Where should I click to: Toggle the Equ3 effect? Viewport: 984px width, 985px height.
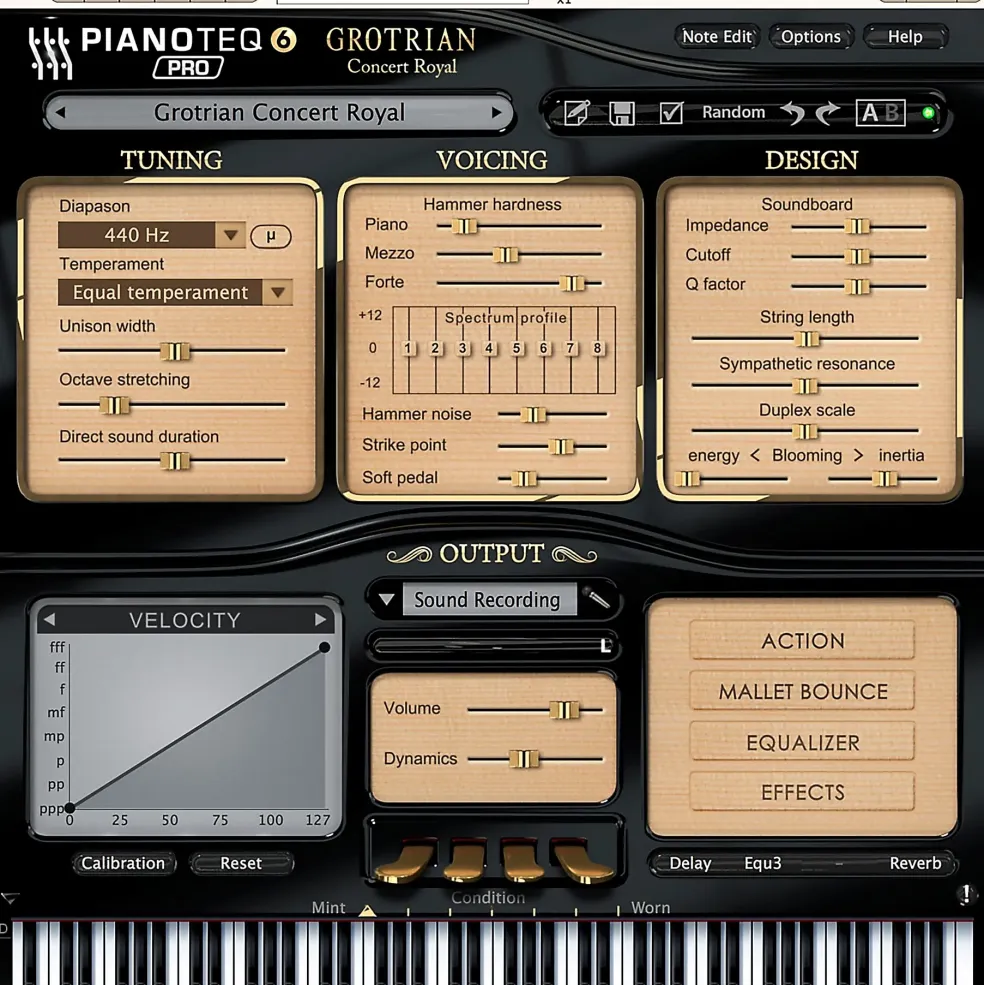763,863
